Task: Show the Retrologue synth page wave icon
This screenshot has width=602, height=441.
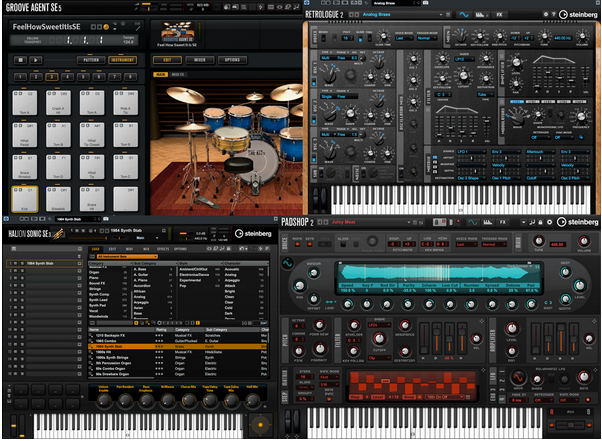Action: (x=463, y=15)
